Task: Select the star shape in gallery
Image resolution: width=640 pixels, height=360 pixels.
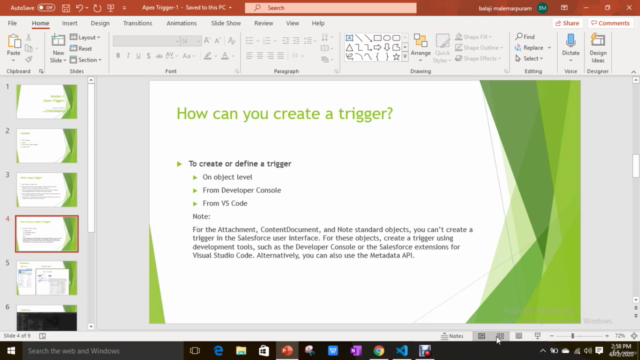Action: [x=396, y=57]
